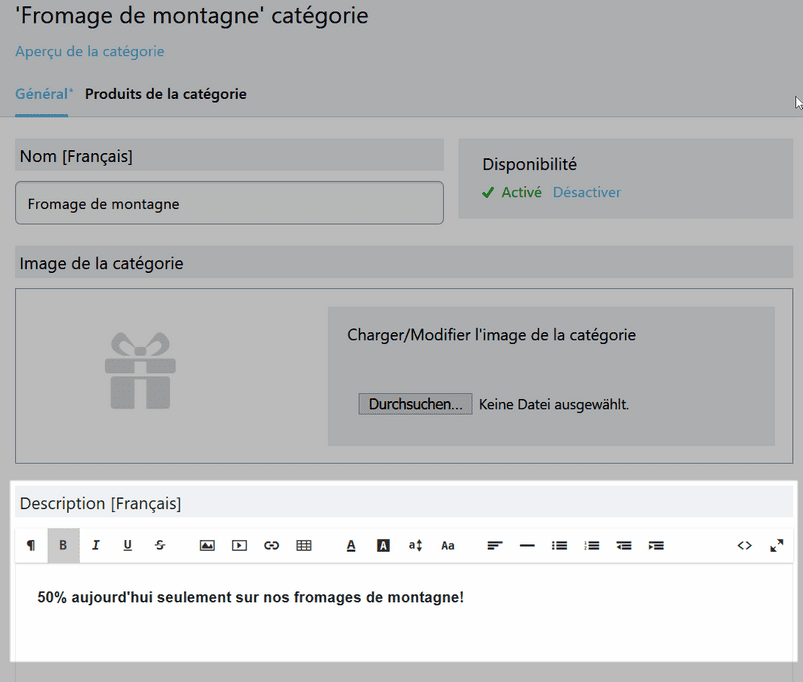This screenshot has height=682, width=803.
Task: Click Désactiver to disable the category
Action: click(587, 193)
